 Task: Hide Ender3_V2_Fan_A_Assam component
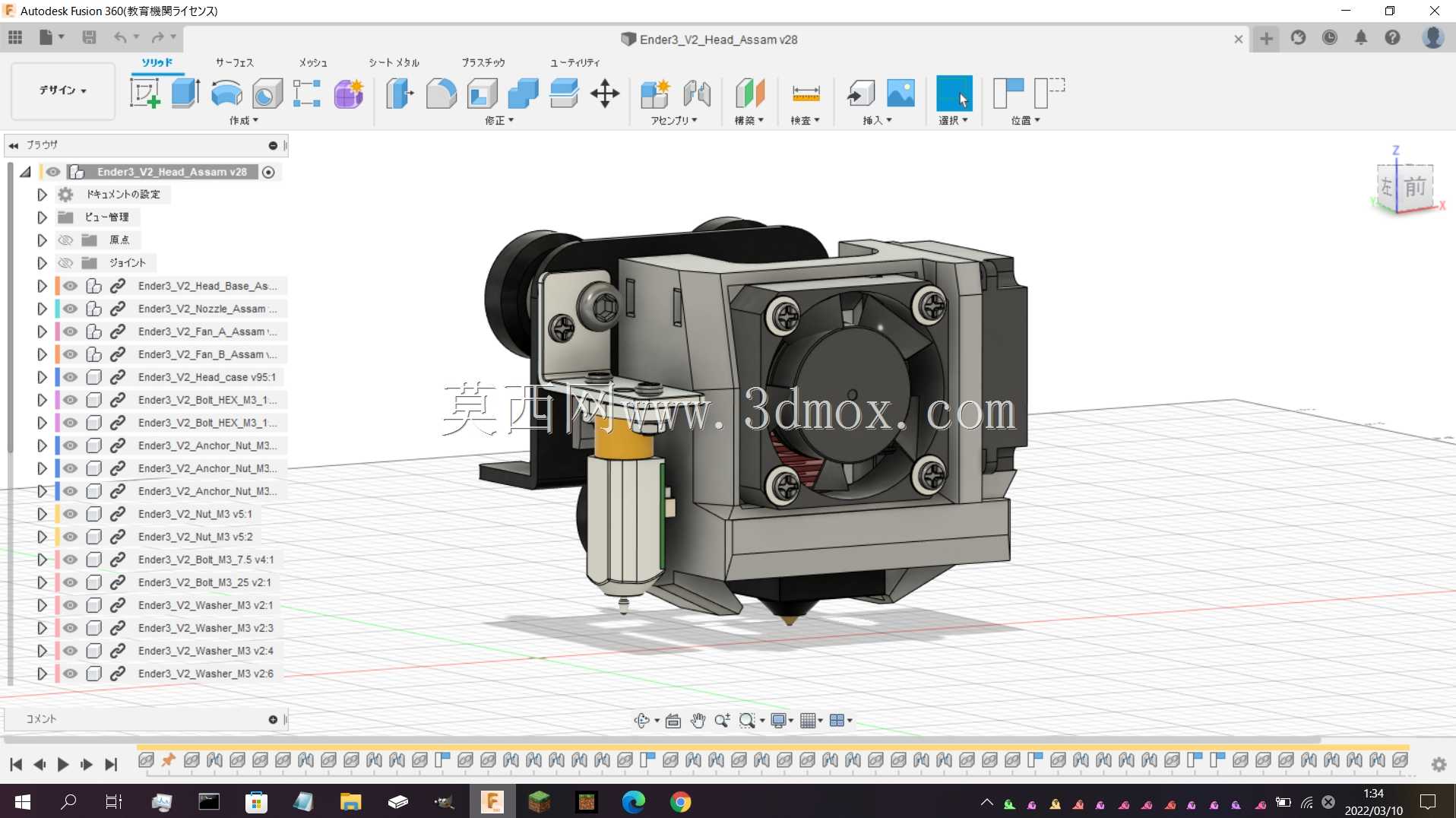[x=70, y=331]
